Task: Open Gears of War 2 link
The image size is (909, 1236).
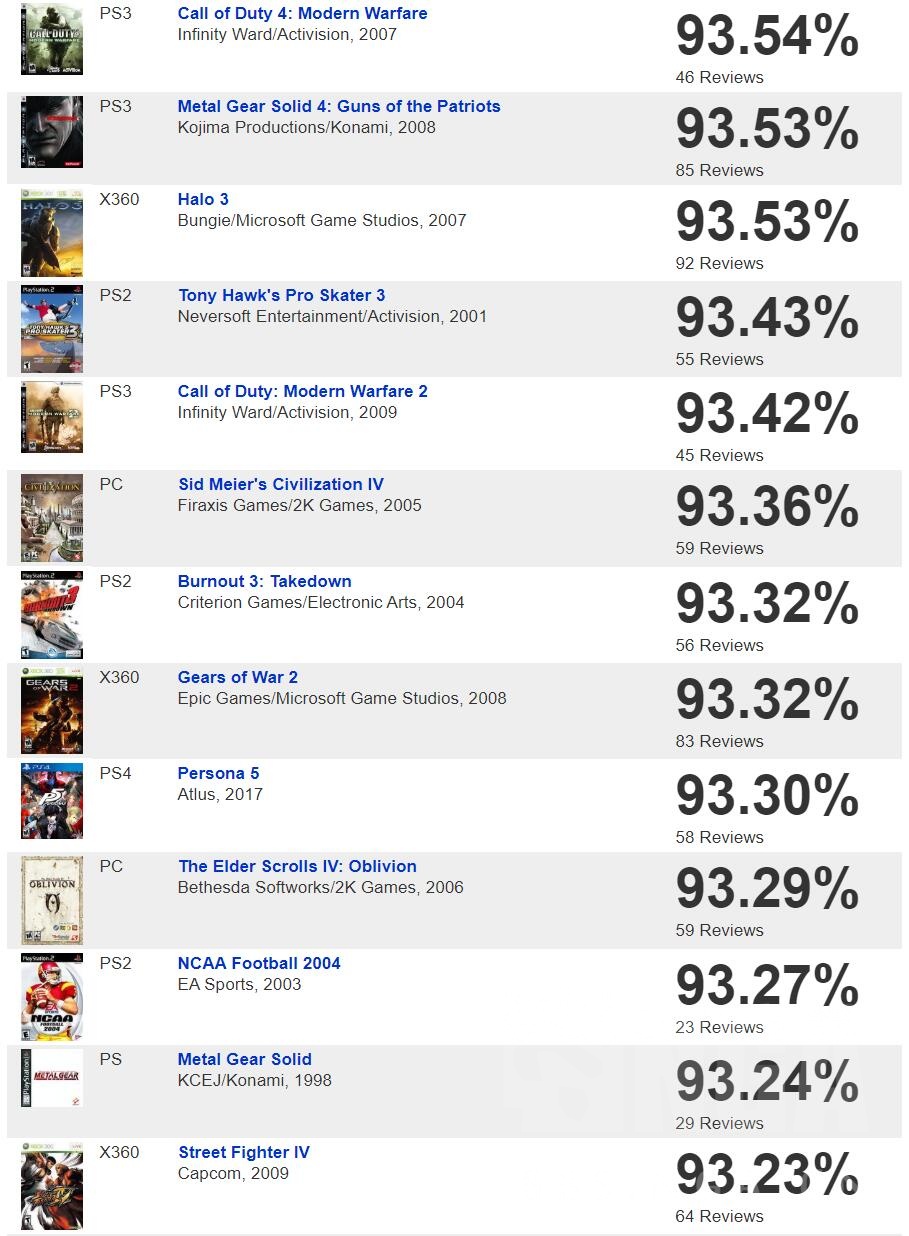Action: [238, 677]
